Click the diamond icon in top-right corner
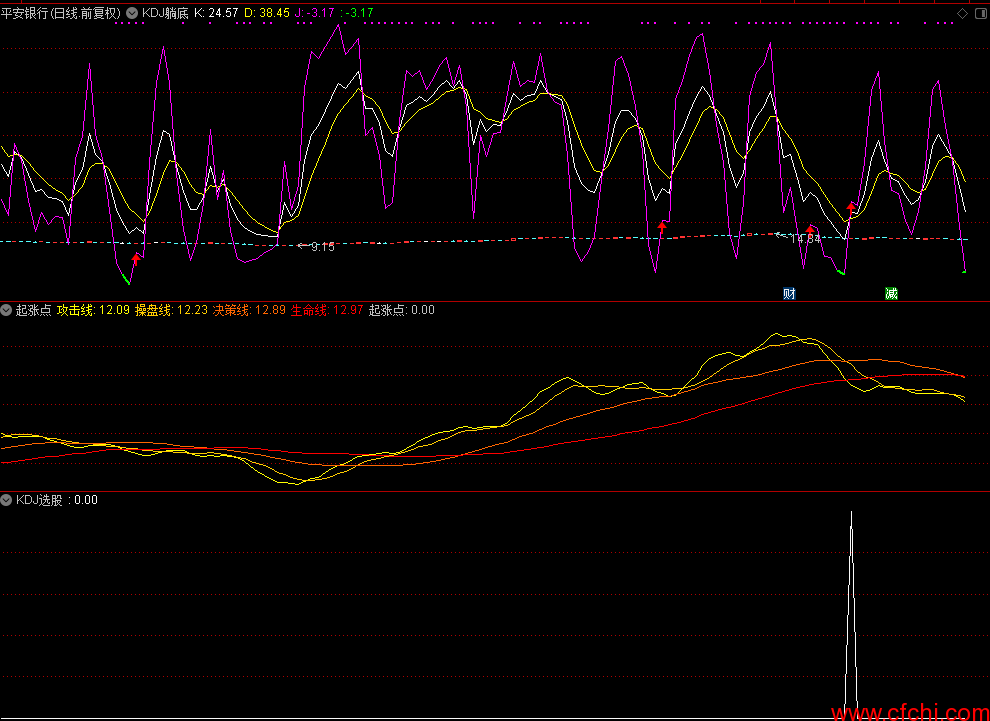Screen dimensions: 990x721 click(x=962, y=13)
